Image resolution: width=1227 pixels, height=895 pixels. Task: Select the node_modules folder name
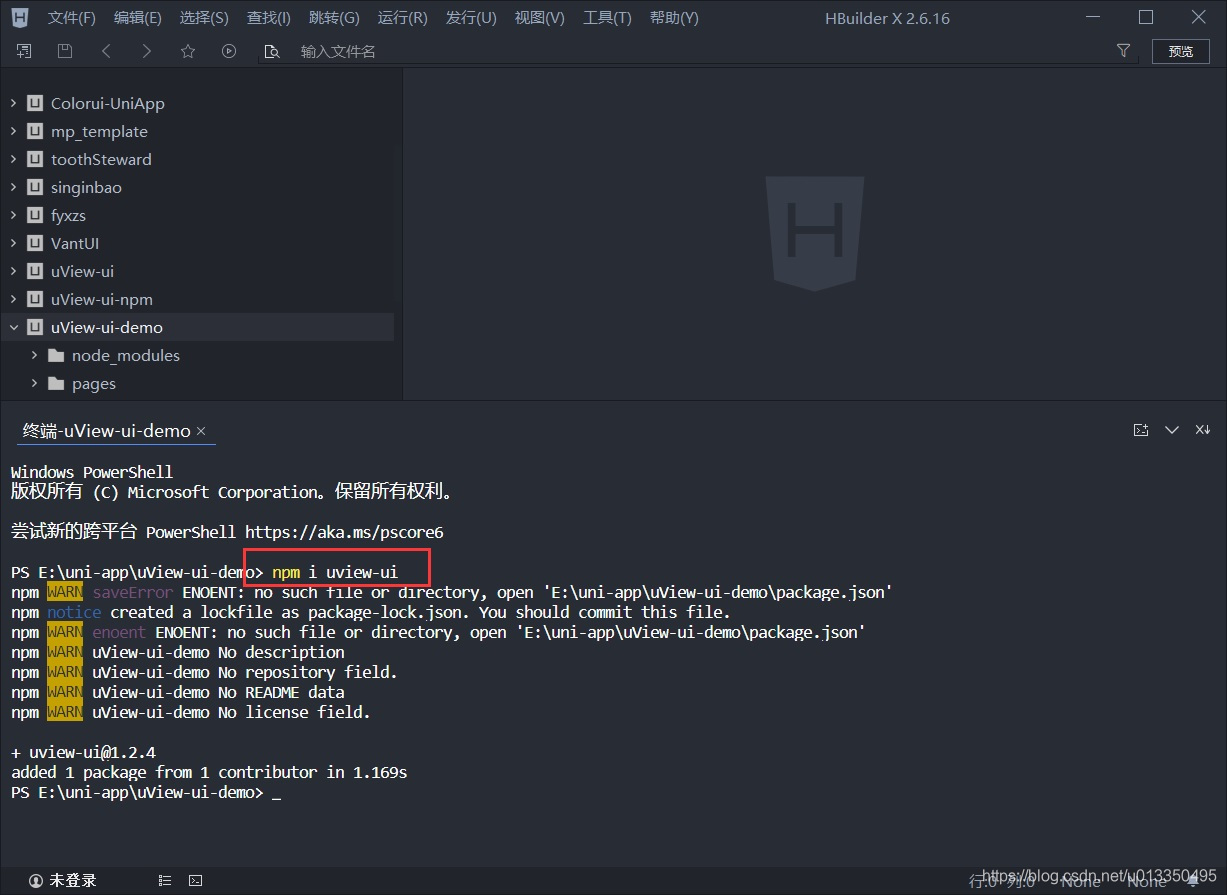(x=126, y=355)
